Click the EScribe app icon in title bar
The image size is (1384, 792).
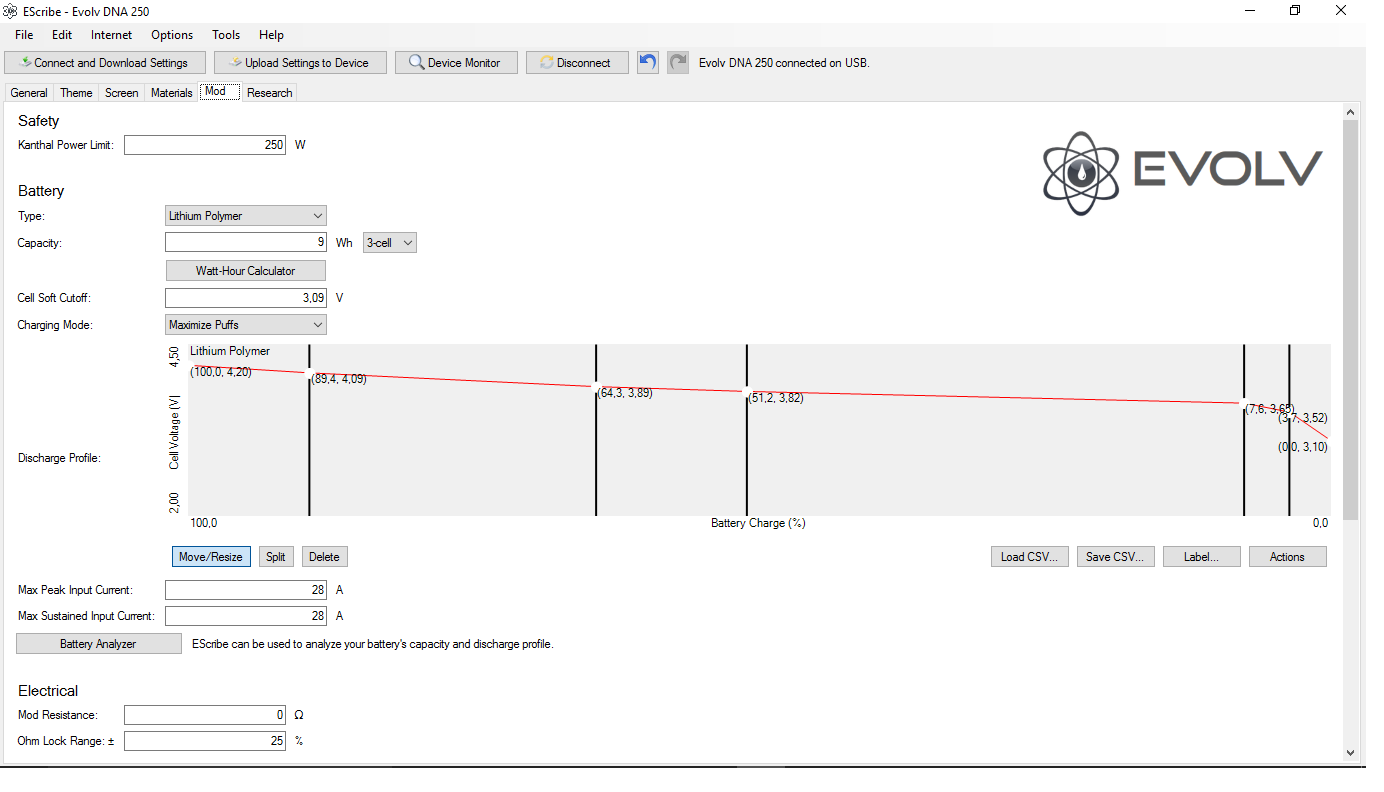click(x=11, y=10)
